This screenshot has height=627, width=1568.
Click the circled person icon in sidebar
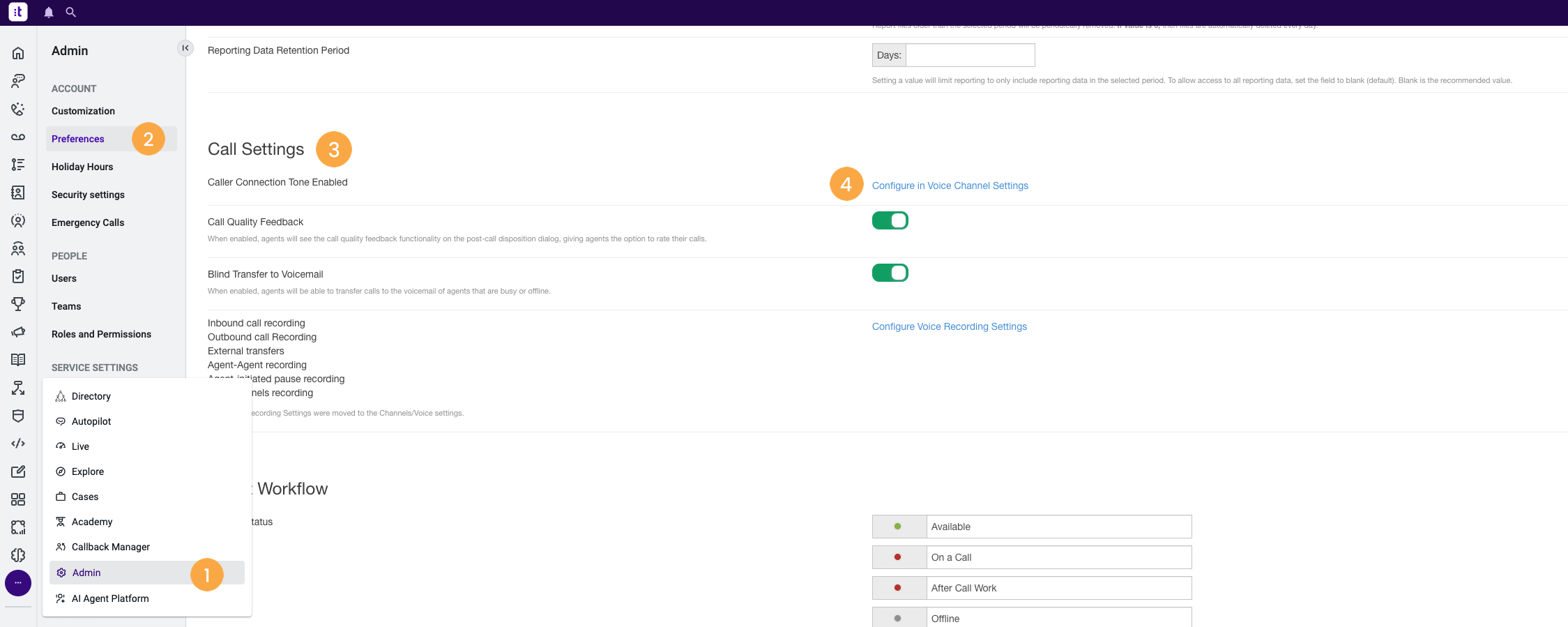(x=18, y=220)
